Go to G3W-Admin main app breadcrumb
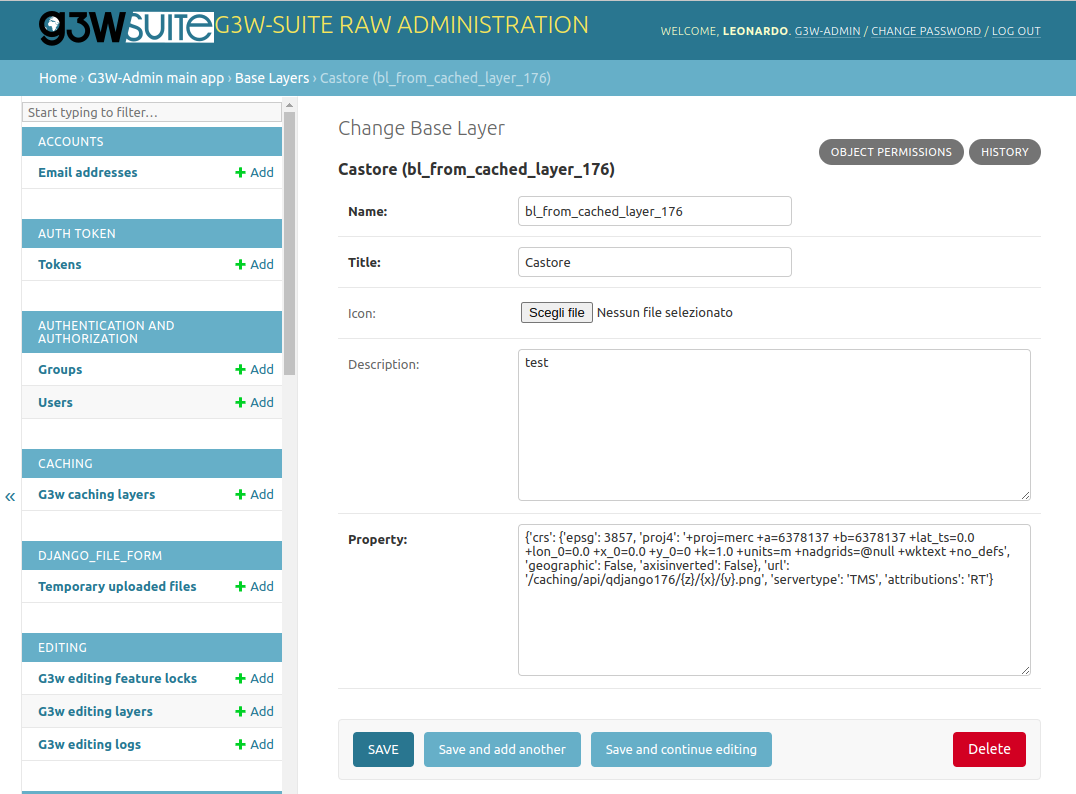 [x=156, y=78]
